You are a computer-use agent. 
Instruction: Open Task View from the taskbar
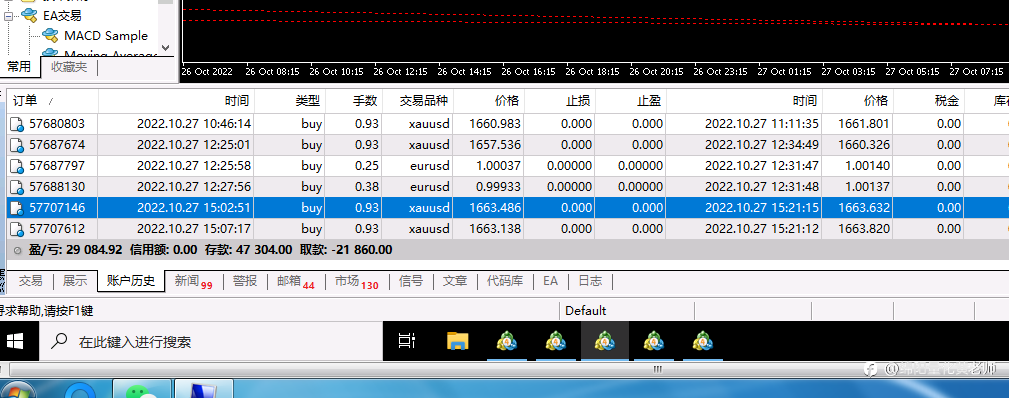click(x=406, y=341)
